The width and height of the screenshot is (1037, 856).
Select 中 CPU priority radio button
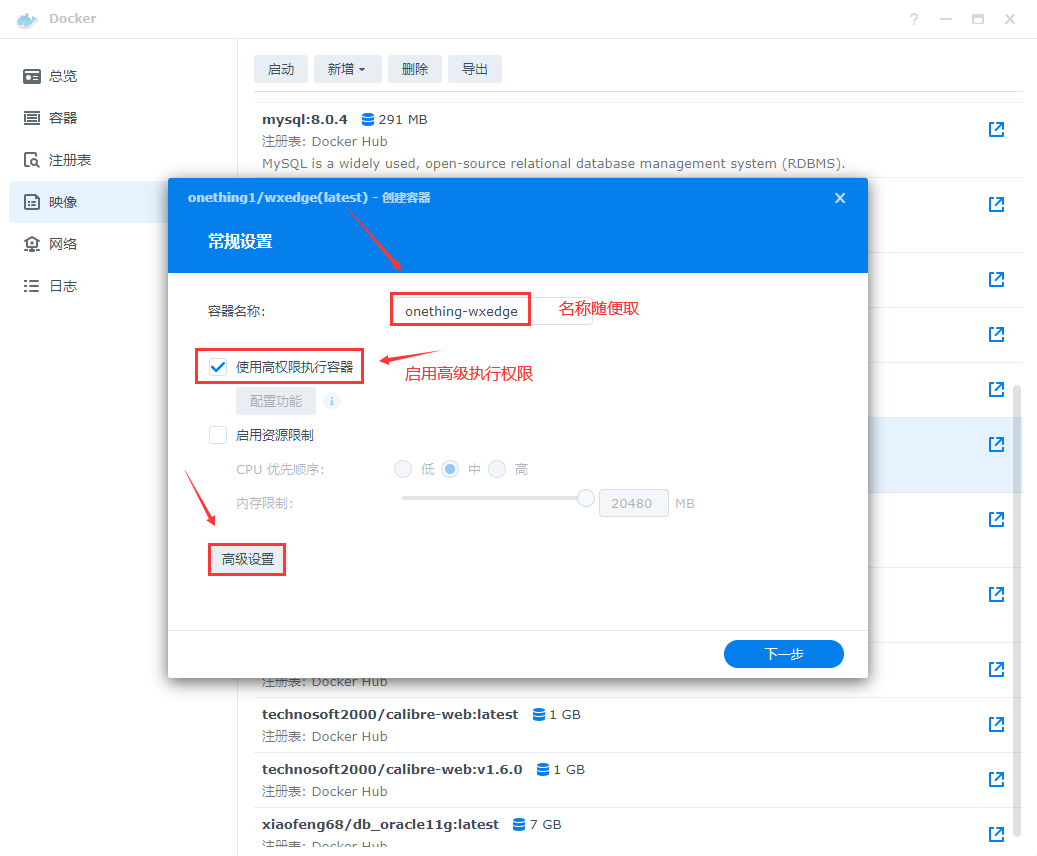pos(450,469)
